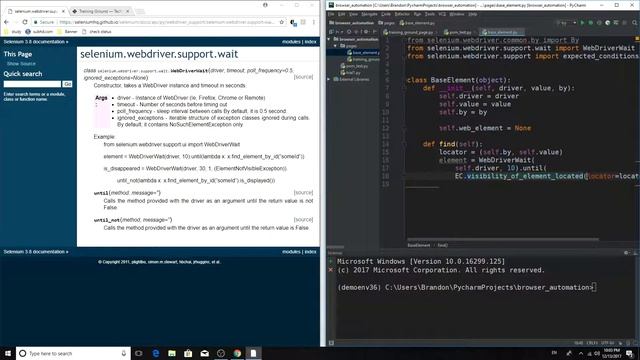
Task: Click the hide project panel icon
Action: (375, 31)
